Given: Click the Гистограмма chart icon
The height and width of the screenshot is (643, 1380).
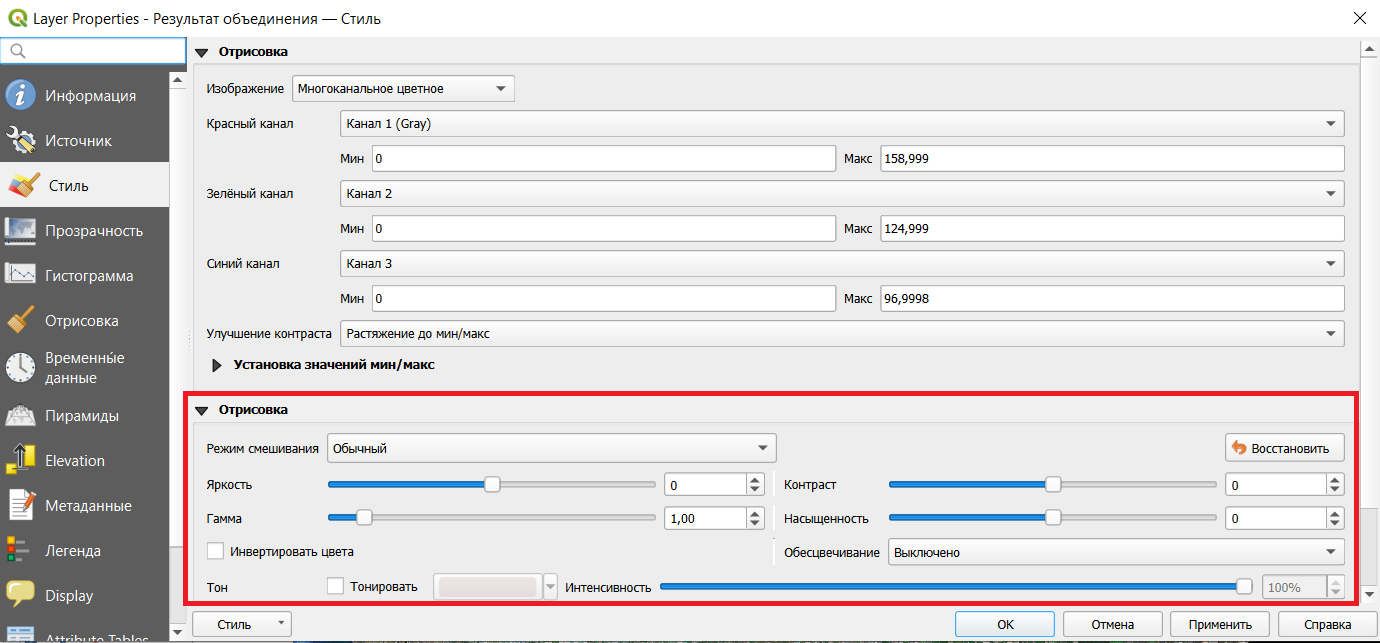Looking at the screenshot, I should point(20,276).
